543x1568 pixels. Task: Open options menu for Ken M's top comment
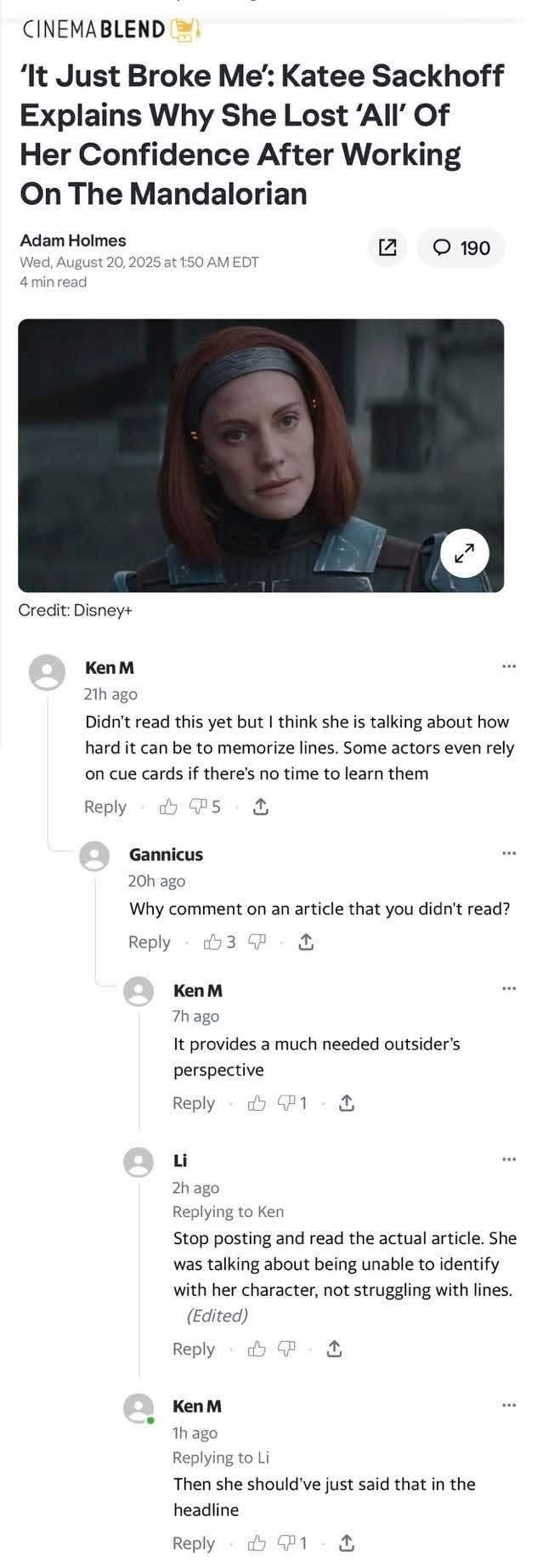click(508, 665)
